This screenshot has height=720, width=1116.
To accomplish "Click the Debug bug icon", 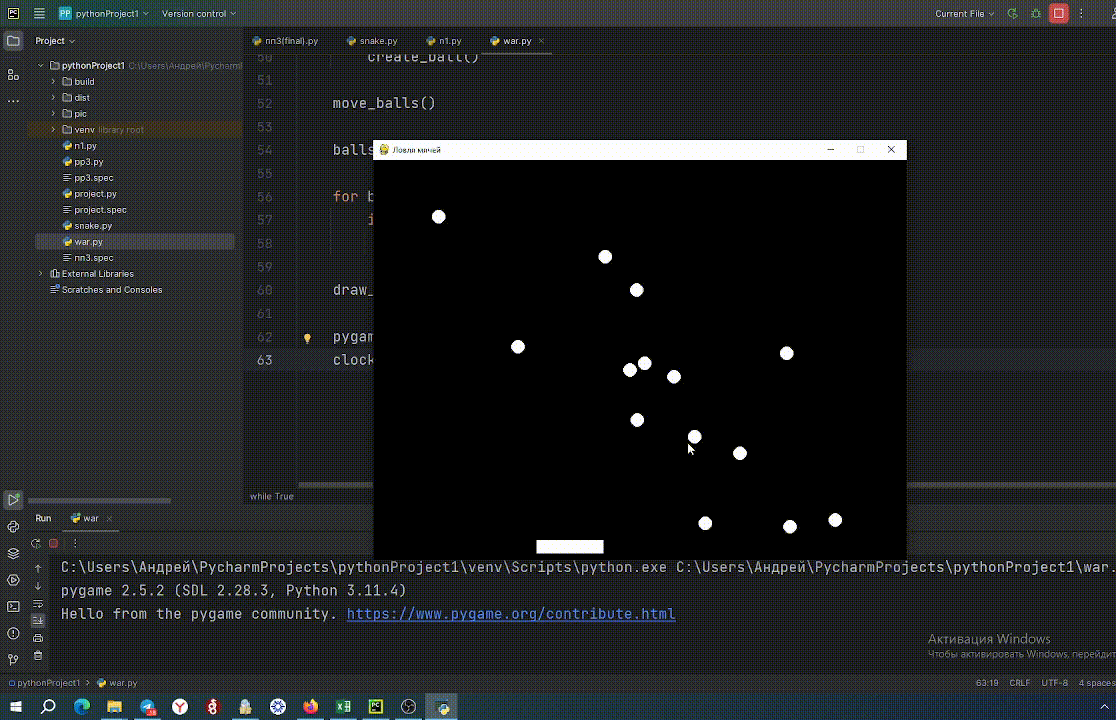I will pos(1035,14).
